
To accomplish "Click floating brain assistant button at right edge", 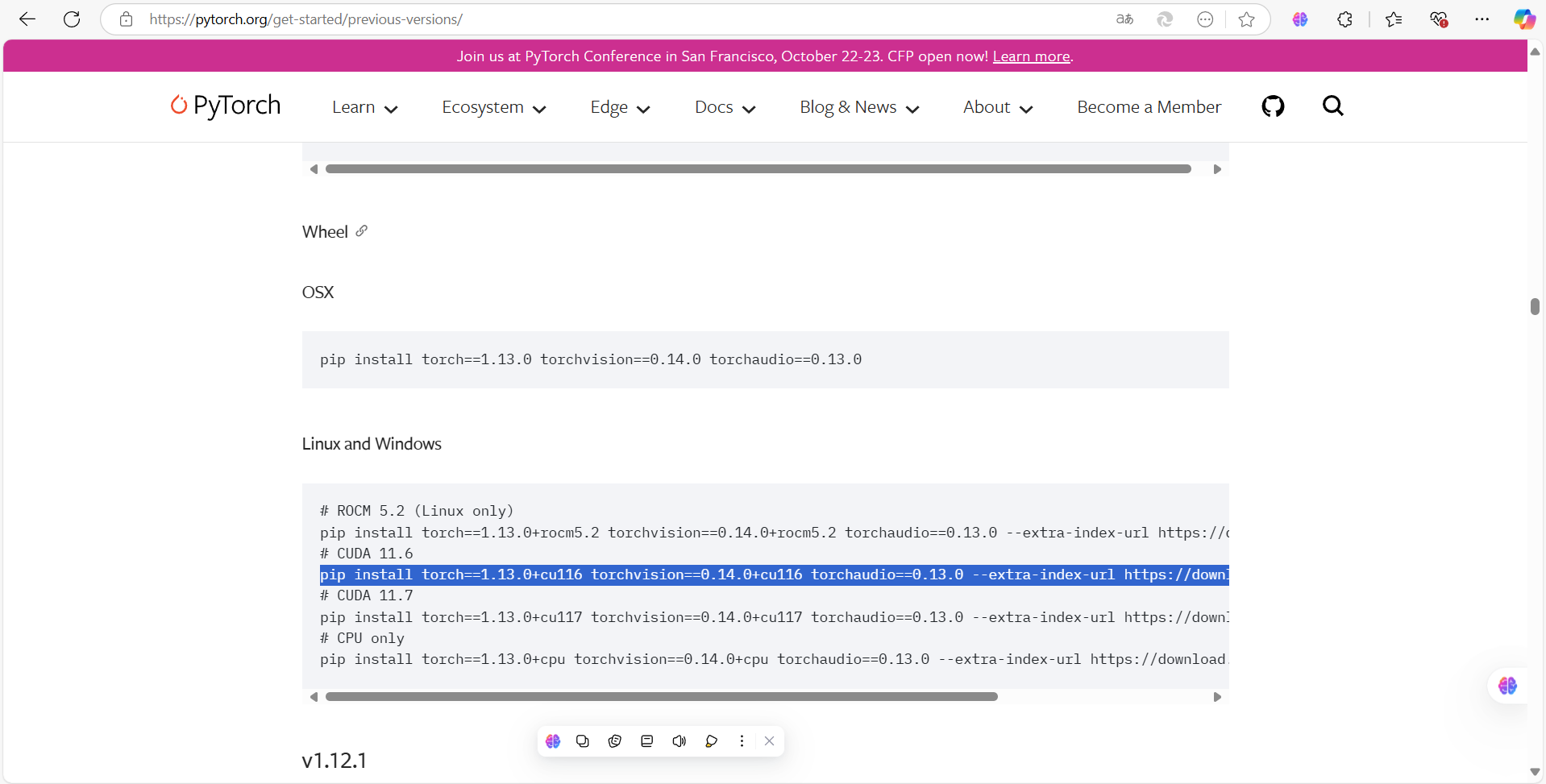I will tap(1507, 686).
